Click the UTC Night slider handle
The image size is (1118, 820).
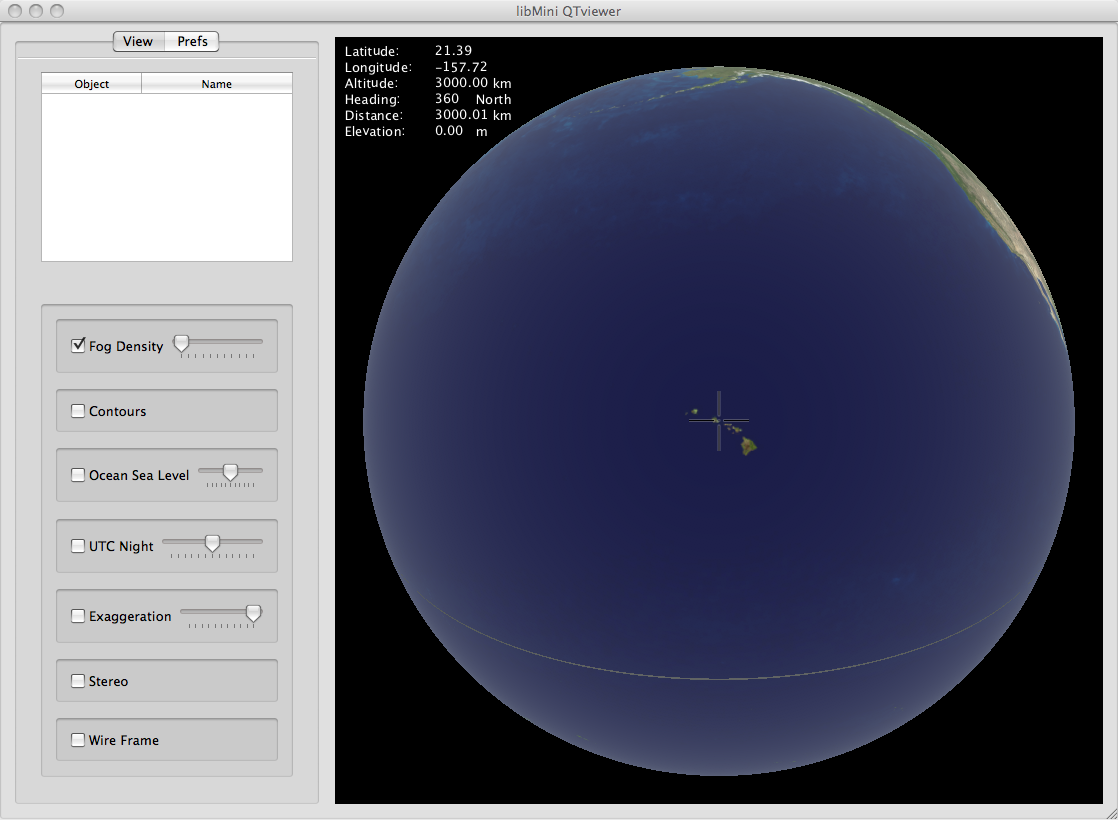(x=212, y=543)
